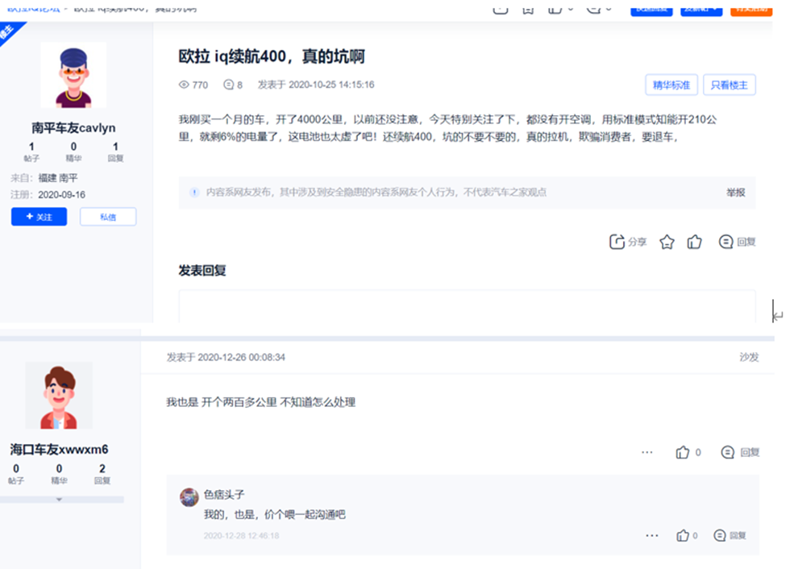Viewport: 794px width, 569px height.
Task: Click the 沙发 floor label
Action: click(749, 357)
